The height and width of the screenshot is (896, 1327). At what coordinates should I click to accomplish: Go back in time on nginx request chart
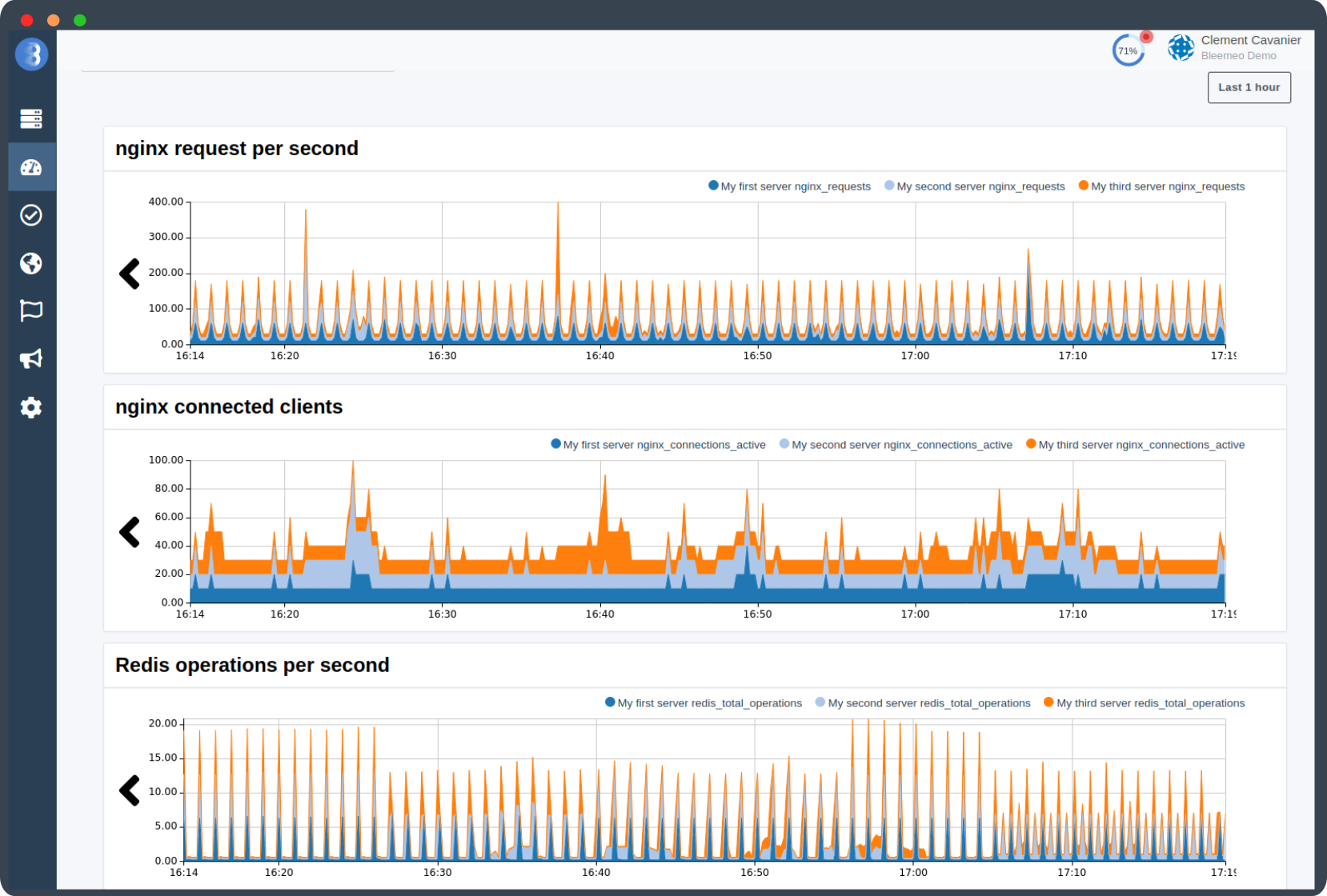point(130,274)
